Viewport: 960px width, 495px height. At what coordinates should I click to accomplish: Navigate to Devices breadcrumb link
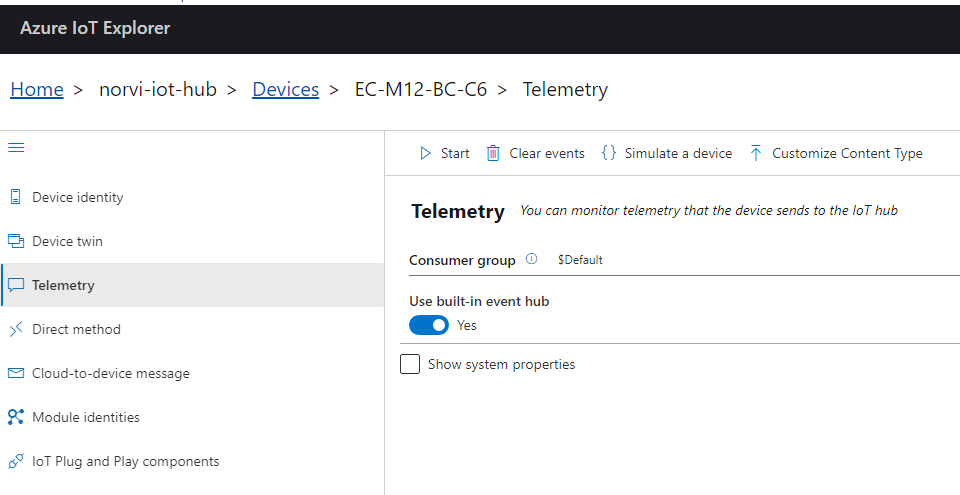point(285,89)
